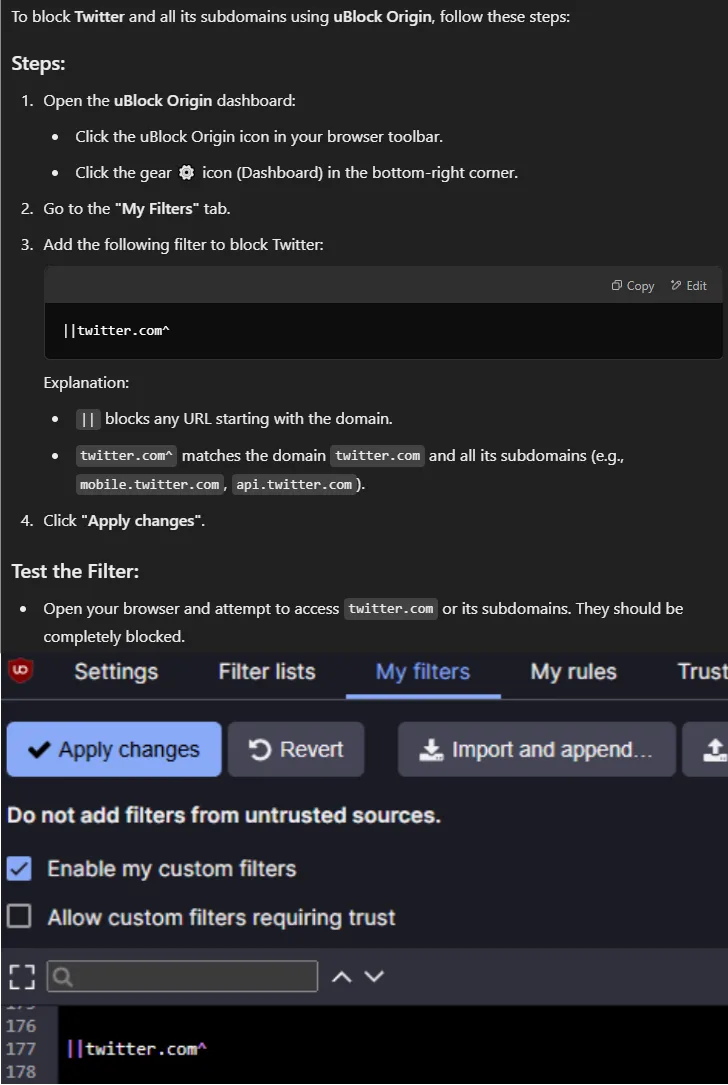Click the undo arrow icon in Revert
Image resolution: width=728 pixels, height=1085 pixels.
(x=260, y=749)
